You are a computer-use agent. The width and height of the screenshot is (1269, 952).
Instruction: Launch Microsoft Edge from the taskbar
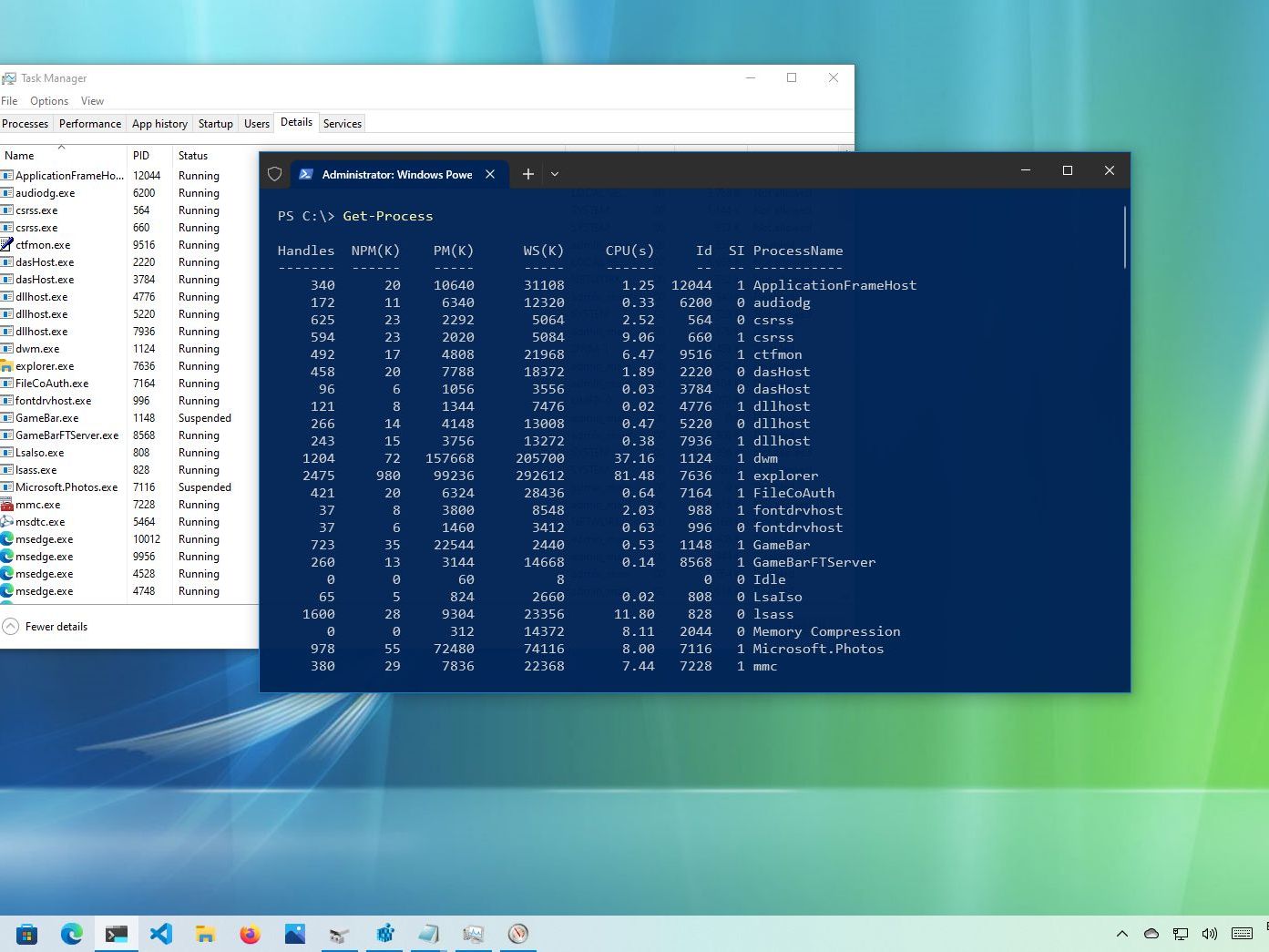pos(72,934)
